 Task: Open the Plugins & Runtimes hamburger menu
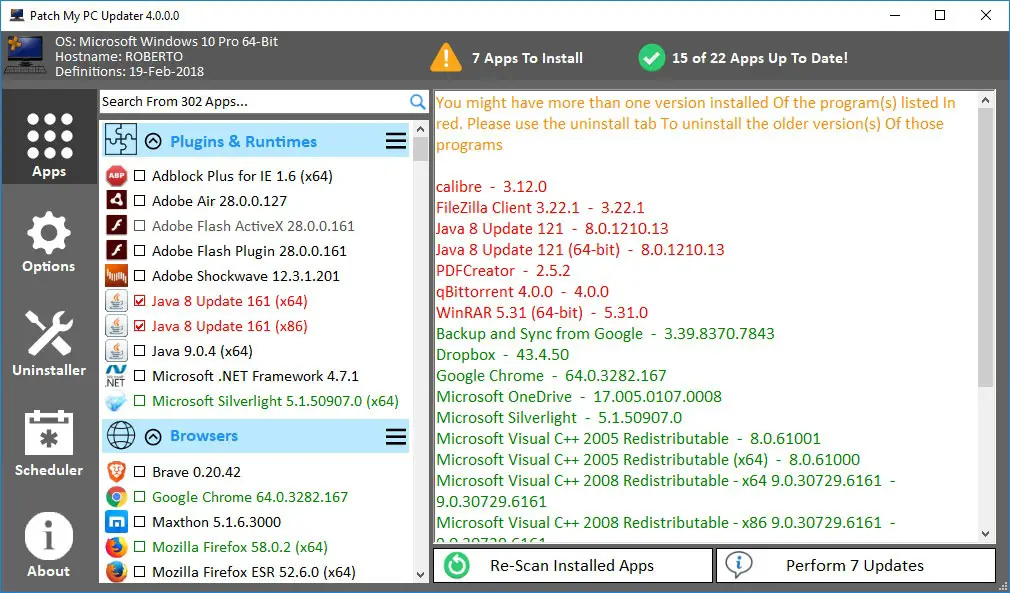396,141
